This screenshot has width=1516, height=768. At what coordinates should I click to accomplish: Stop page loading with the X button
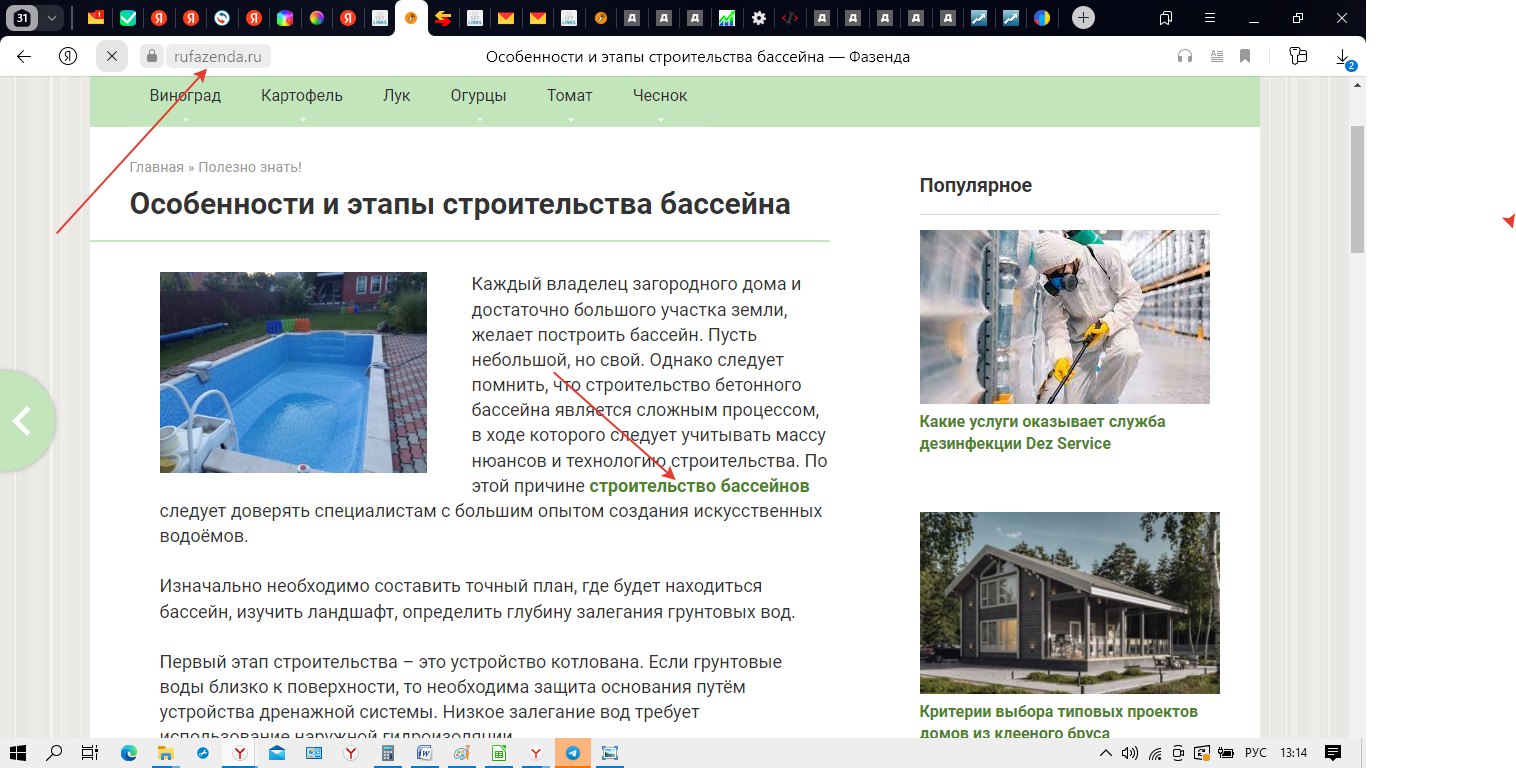click(x=112, y=57)
